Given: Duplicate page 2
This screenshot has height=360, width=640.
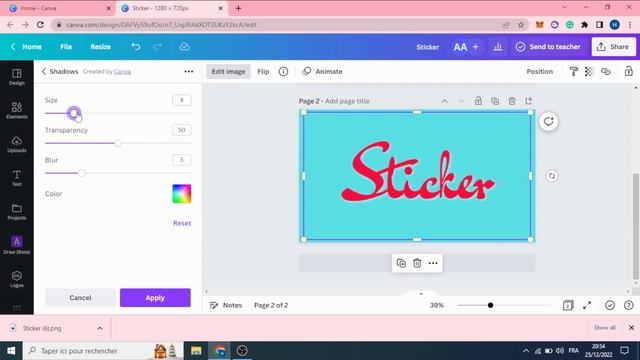Looking at the screenshot, I should click(x=495, y=101).
